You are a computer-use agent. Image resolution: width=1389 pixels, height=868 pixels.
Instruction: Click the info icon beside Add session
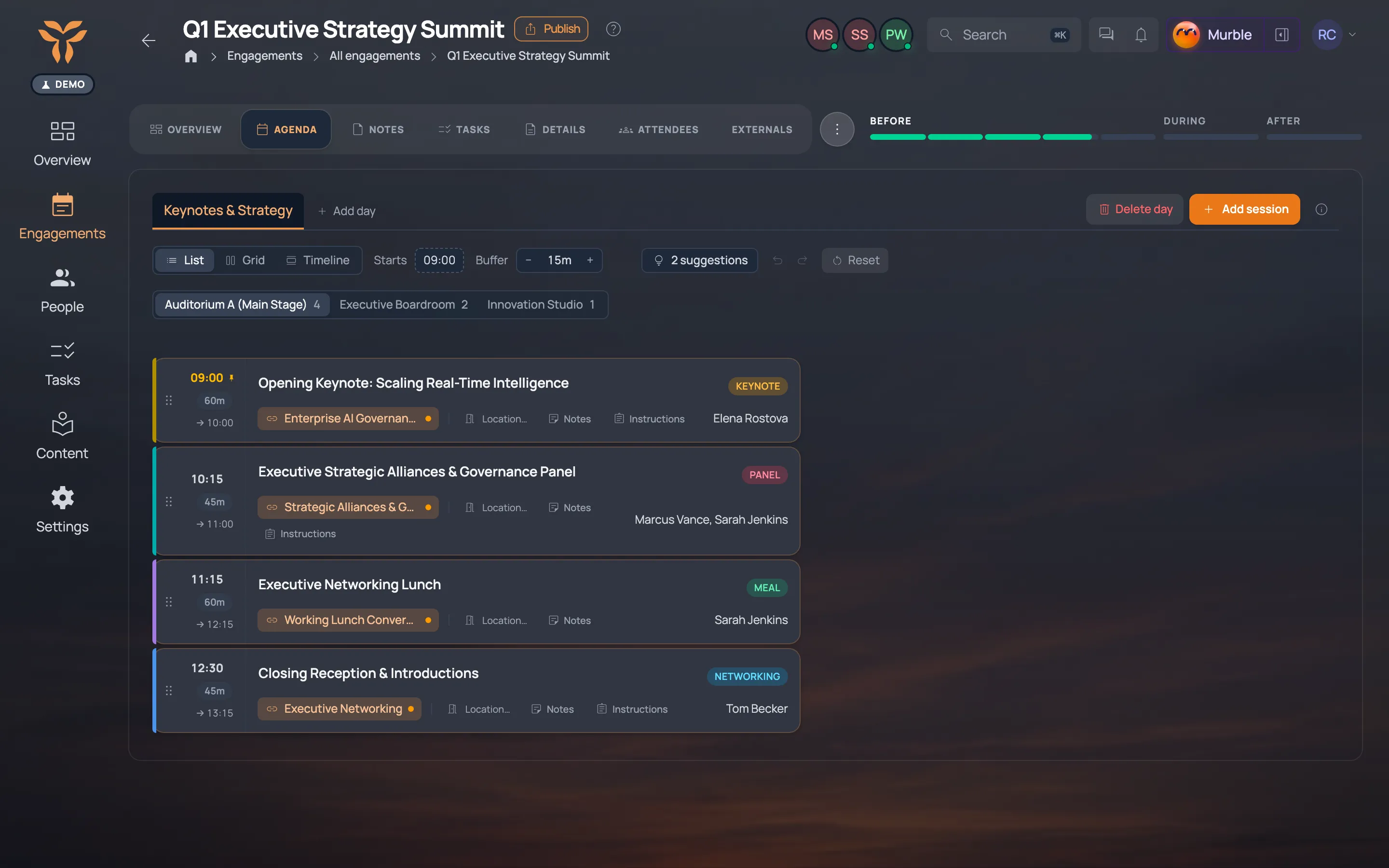click(x=1321, y=210)
